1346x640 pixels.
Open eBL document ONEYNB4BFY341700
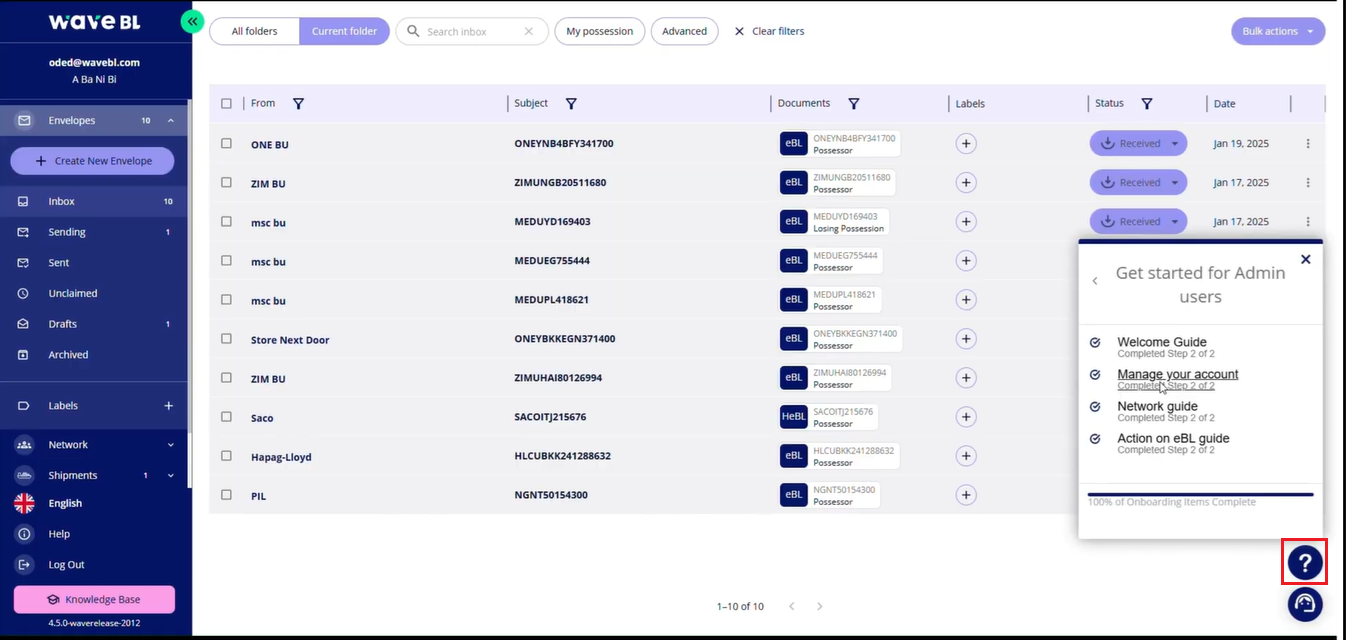(839, 144)
